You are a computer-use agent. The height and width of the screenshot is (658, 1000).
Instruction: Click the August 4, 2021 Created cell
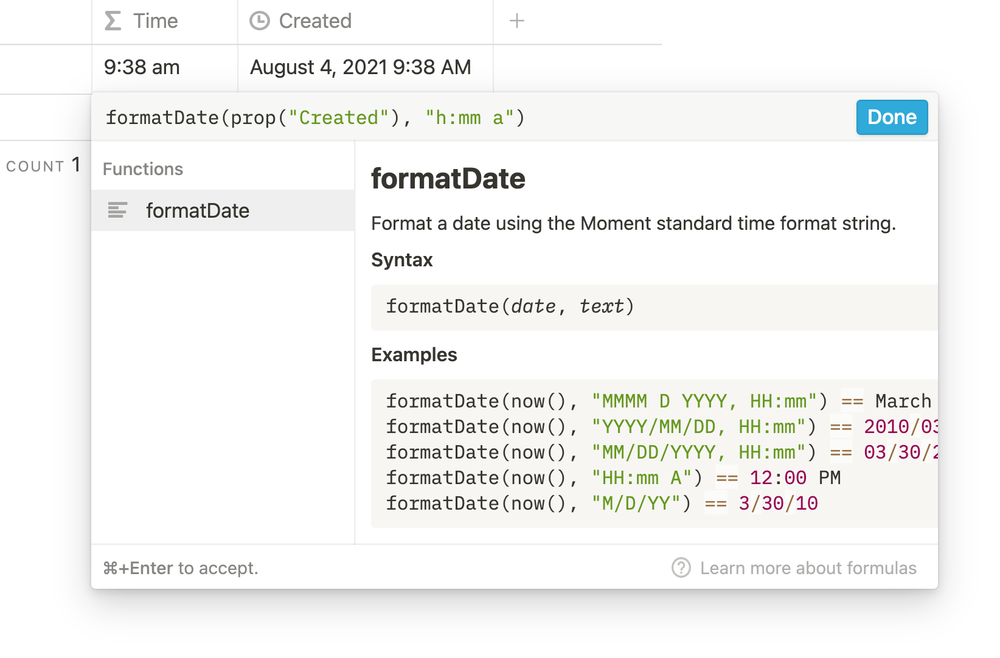pyautogui.click(x=360, y=68)
